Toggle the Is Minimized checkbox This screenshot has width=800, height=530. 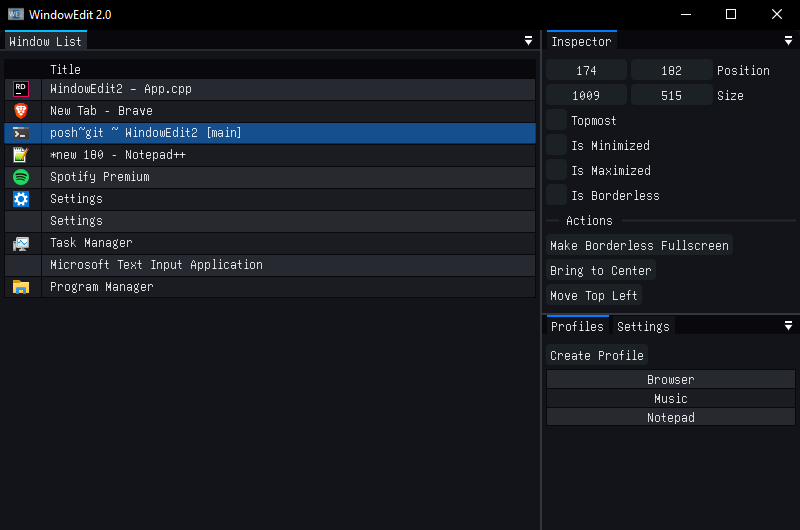coord(556,146)
